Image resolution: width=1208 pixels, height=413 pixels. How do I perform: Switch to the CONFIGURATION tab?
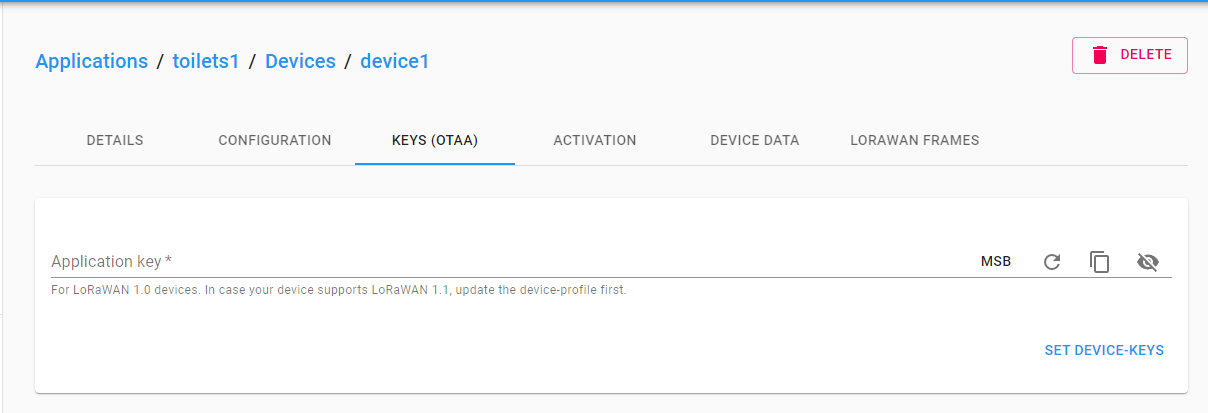(x=275, y=140)
